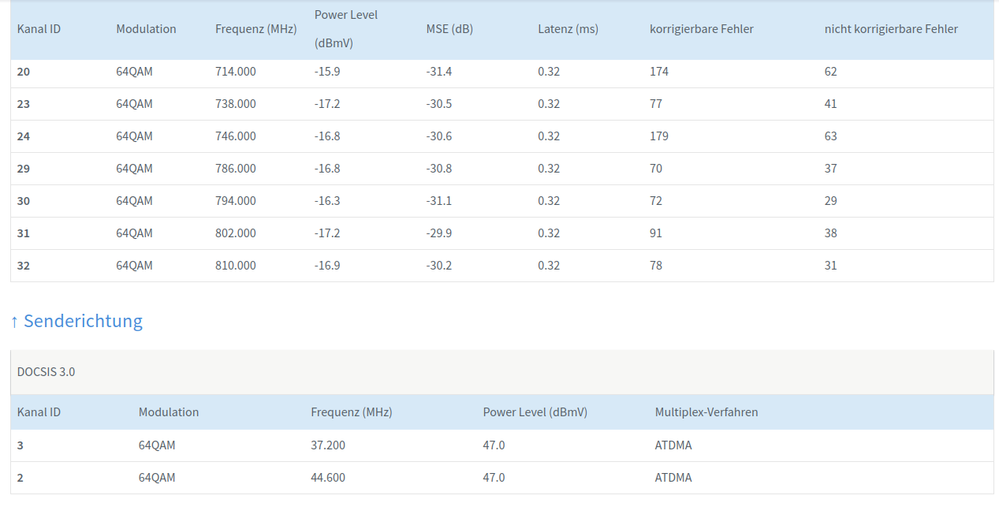This screenshot has height=510, width=999.
Task: Click uncorrectable errors value 37
Action: click(830, 169)
